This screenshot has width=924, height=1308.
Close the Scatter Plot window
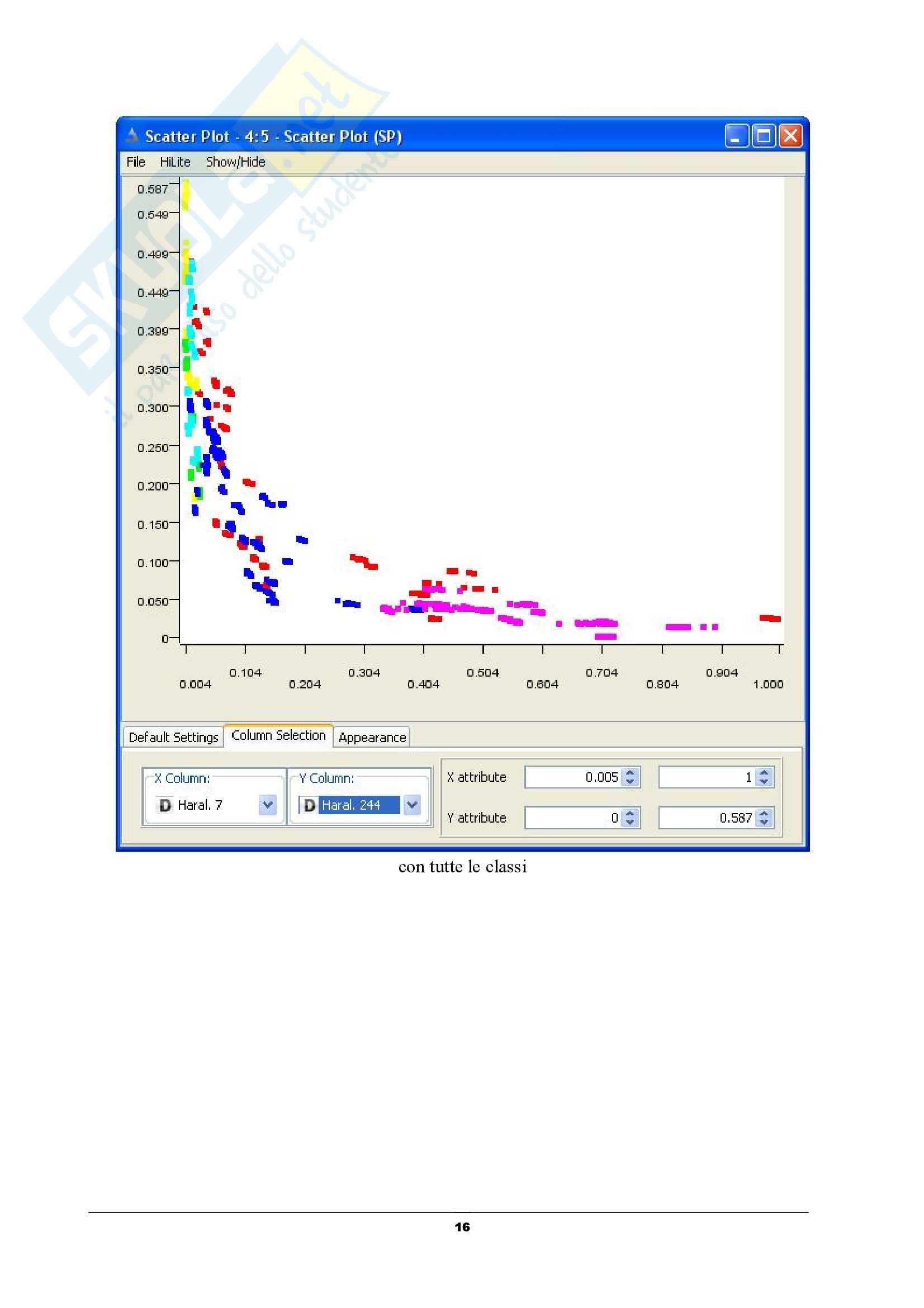[790, 136]
